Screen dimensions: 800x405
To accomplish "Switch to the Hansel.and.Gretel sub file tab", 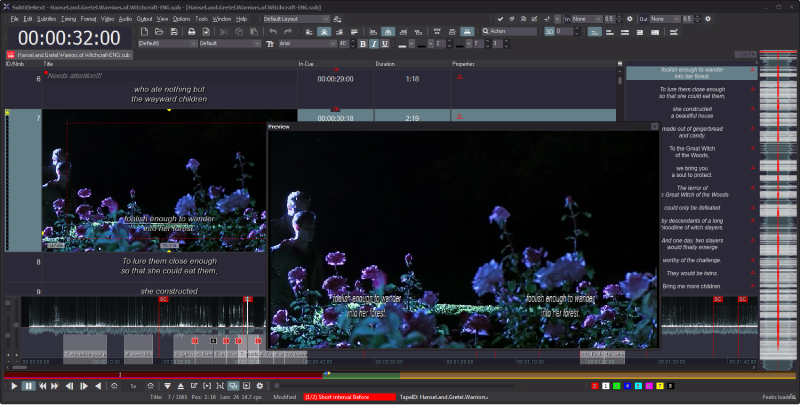I will (x=69, y=55).
